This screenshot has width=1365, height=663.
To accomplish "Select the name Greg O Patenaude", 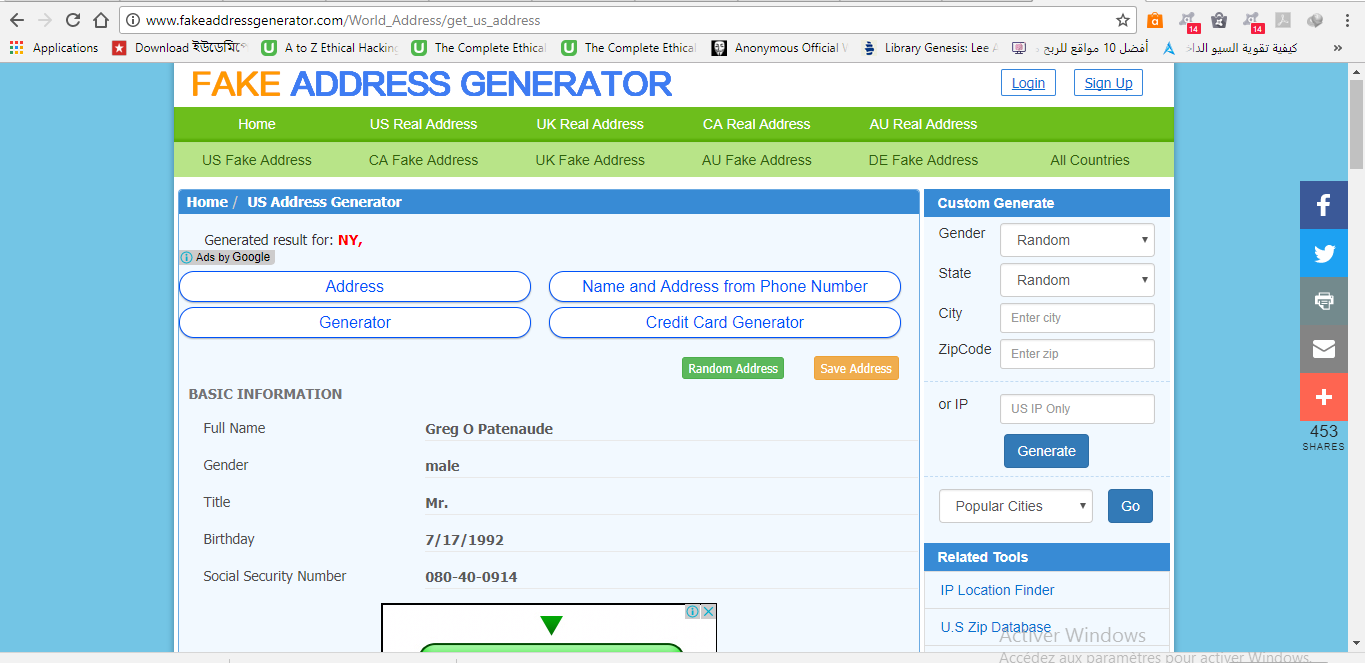I will point(489,429).
